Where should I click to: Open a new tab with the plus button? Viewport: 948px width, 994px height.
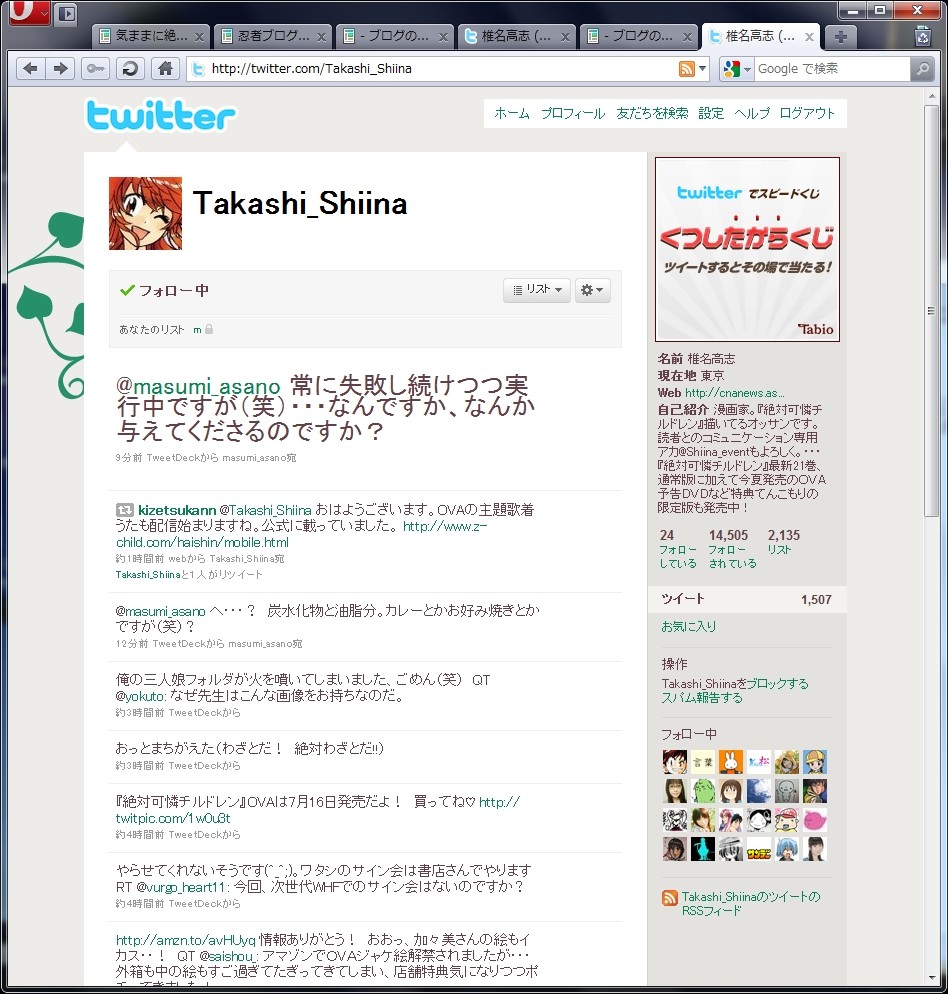pyautogui.click(x=841, y=37)
